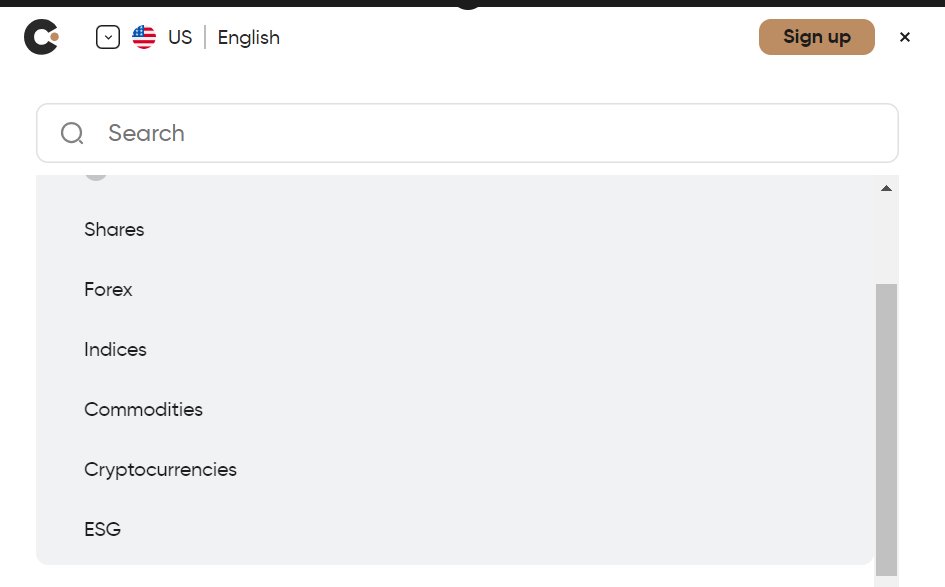
Task: Close the menu with the X icon
Action: (x=905, y=38)
